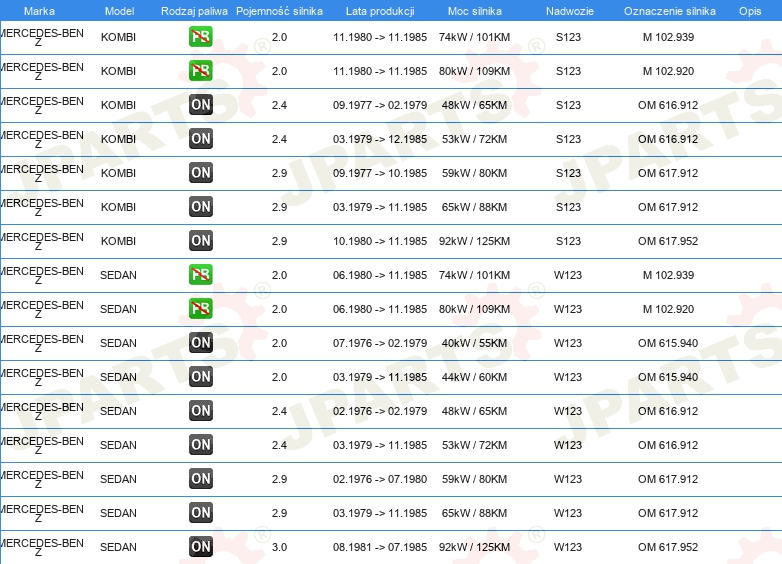Click 2.9 capacity in KOMBI 65kW / 88KM row
The width and height of the screenshot is (782, 564).
pos(279,207)
